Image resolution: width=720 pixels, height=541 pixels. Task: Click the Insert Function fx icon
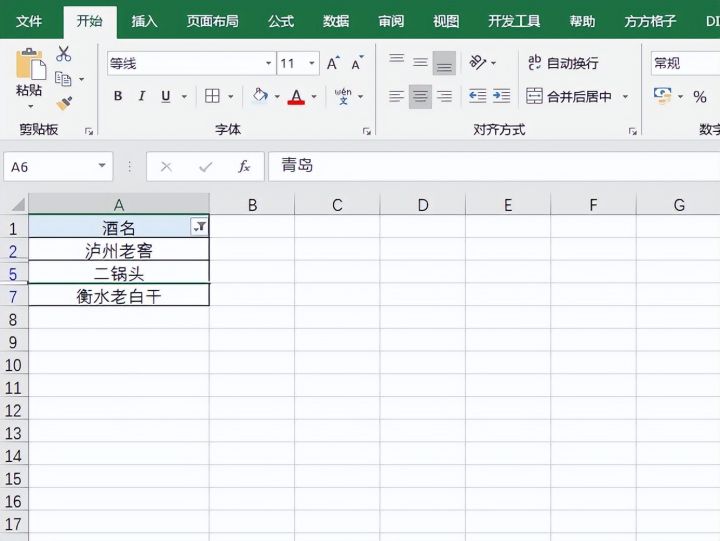click(244, 166)
